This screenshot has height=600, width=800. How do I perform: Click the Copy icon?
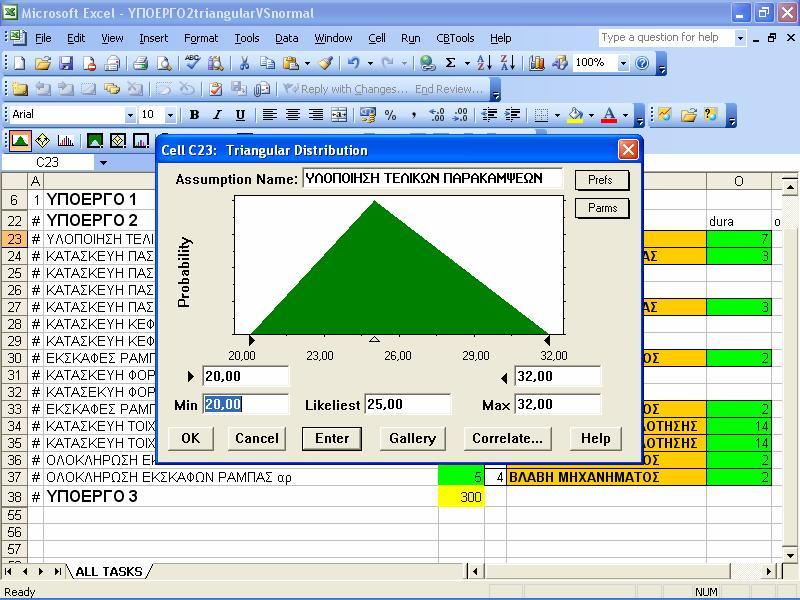click(x=267, y=63)
